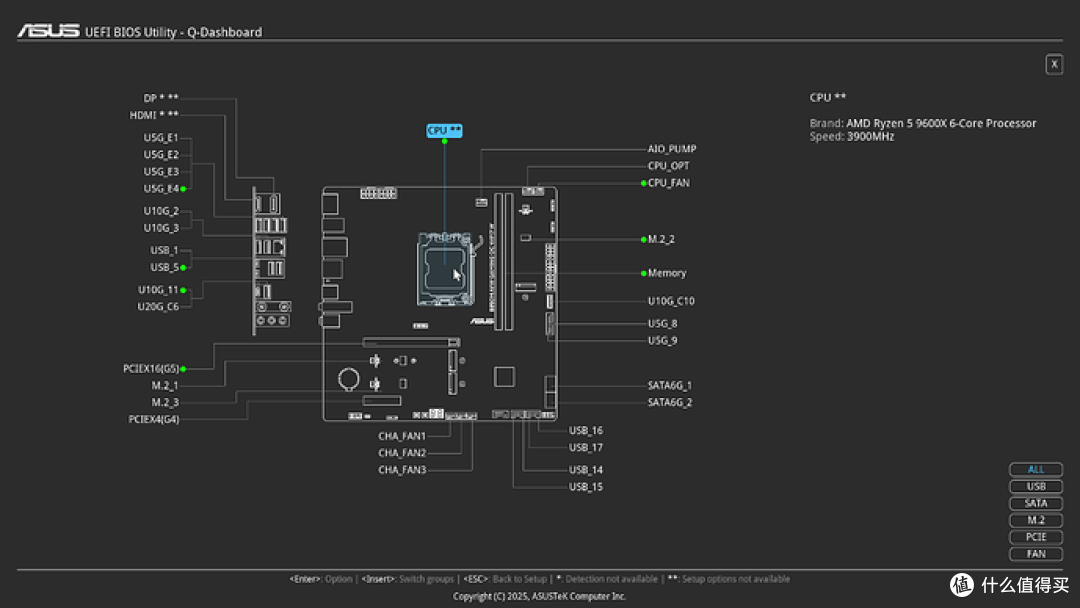Filter components by SATA group
This screenshot has width=1080, height=608.
click(1036, 503)
